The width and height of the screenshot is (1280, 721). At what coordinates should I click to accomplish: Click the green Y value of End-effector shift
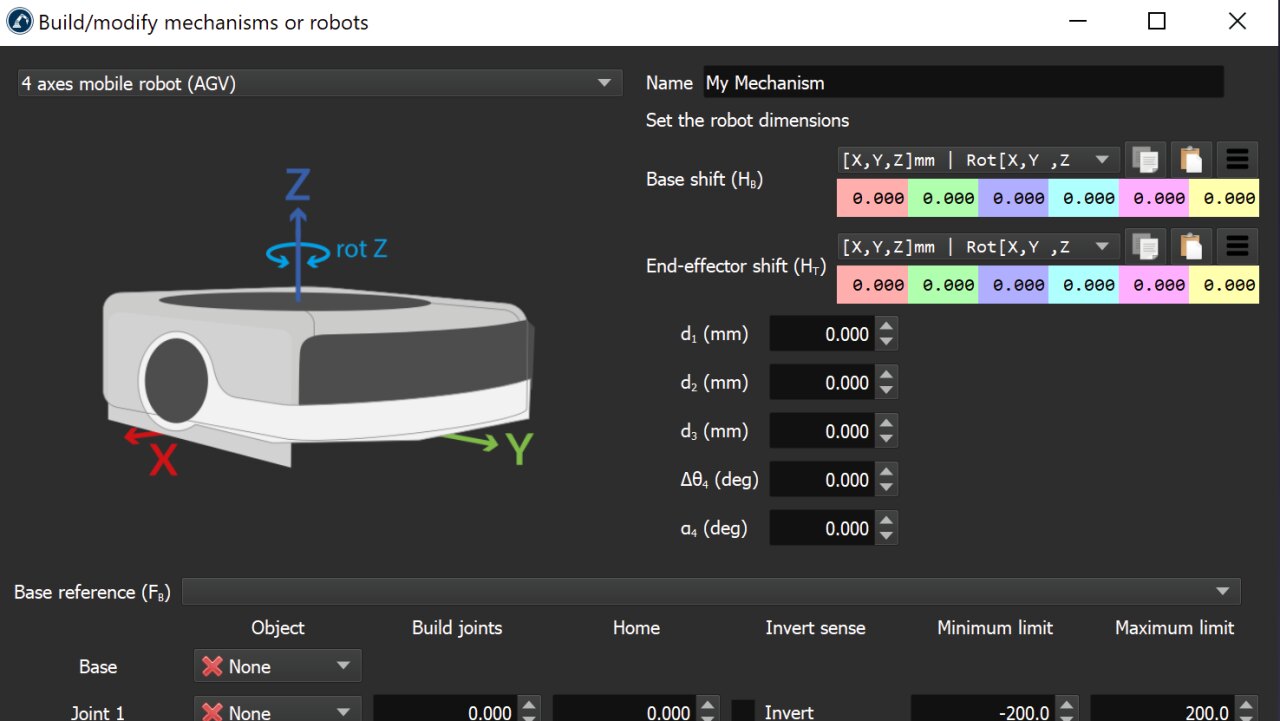[943, 284]
